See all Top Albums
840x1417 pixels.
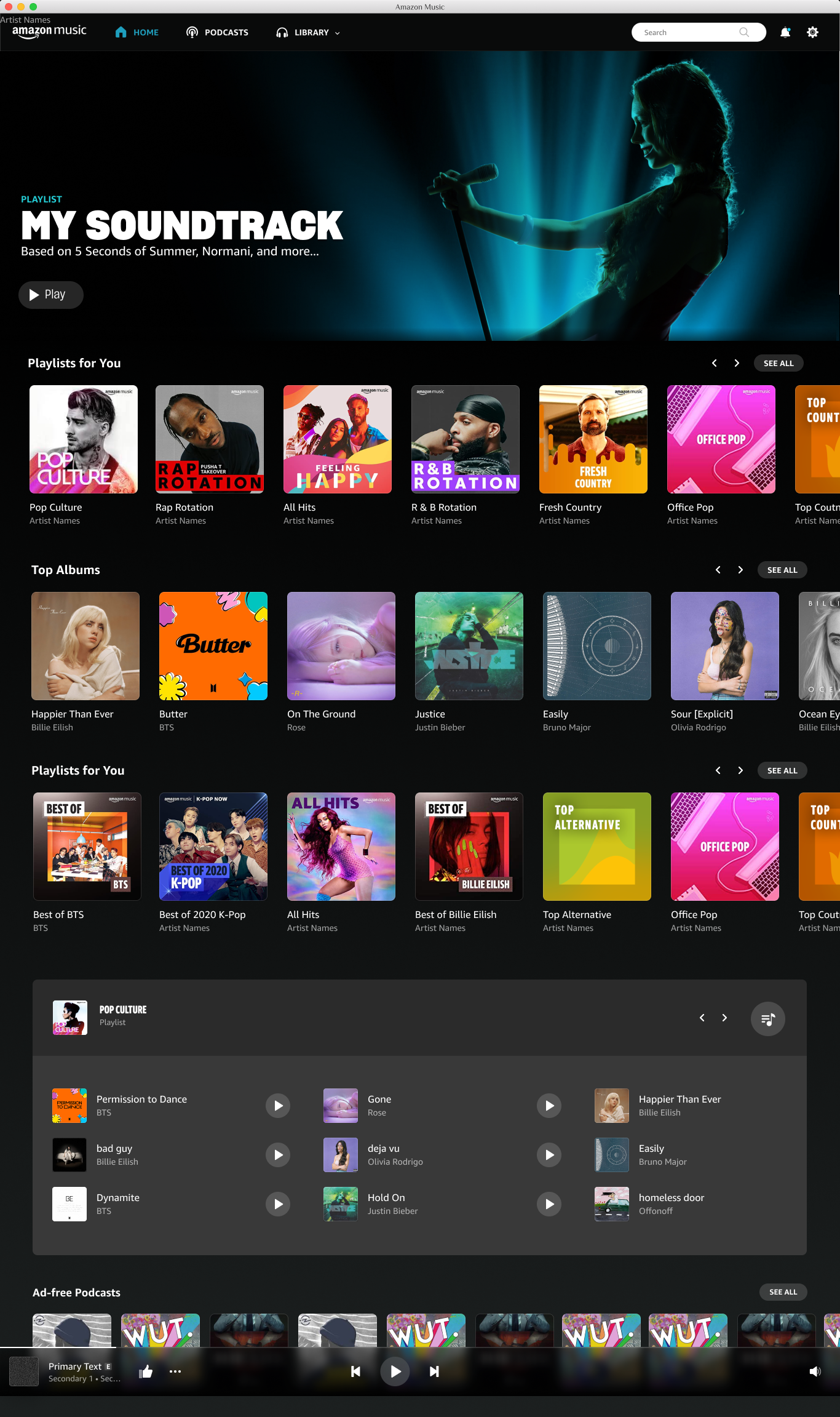click(x=782, y=570)
